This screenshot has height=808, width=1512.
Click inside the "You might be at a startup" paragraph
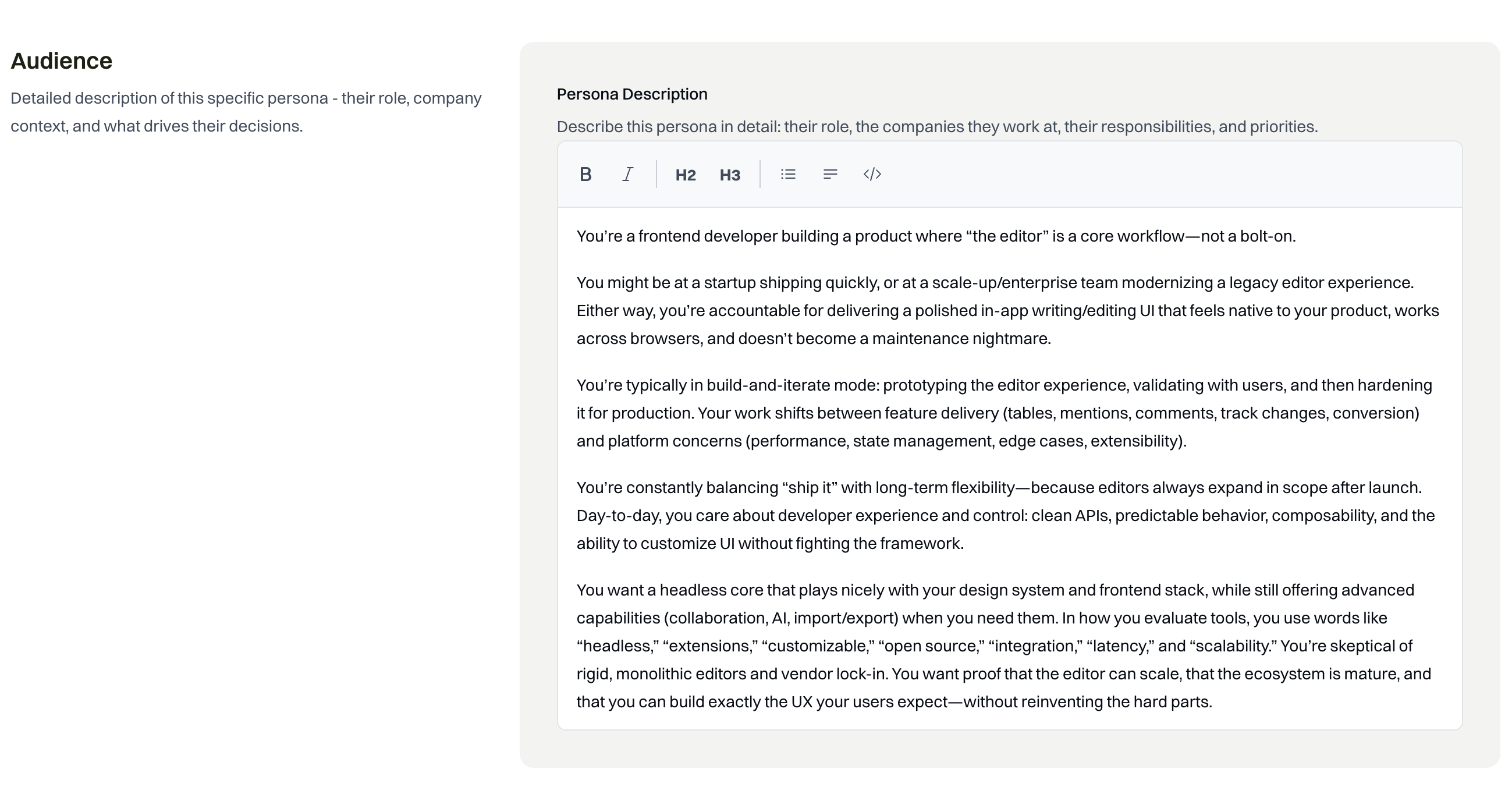[998, 311]
